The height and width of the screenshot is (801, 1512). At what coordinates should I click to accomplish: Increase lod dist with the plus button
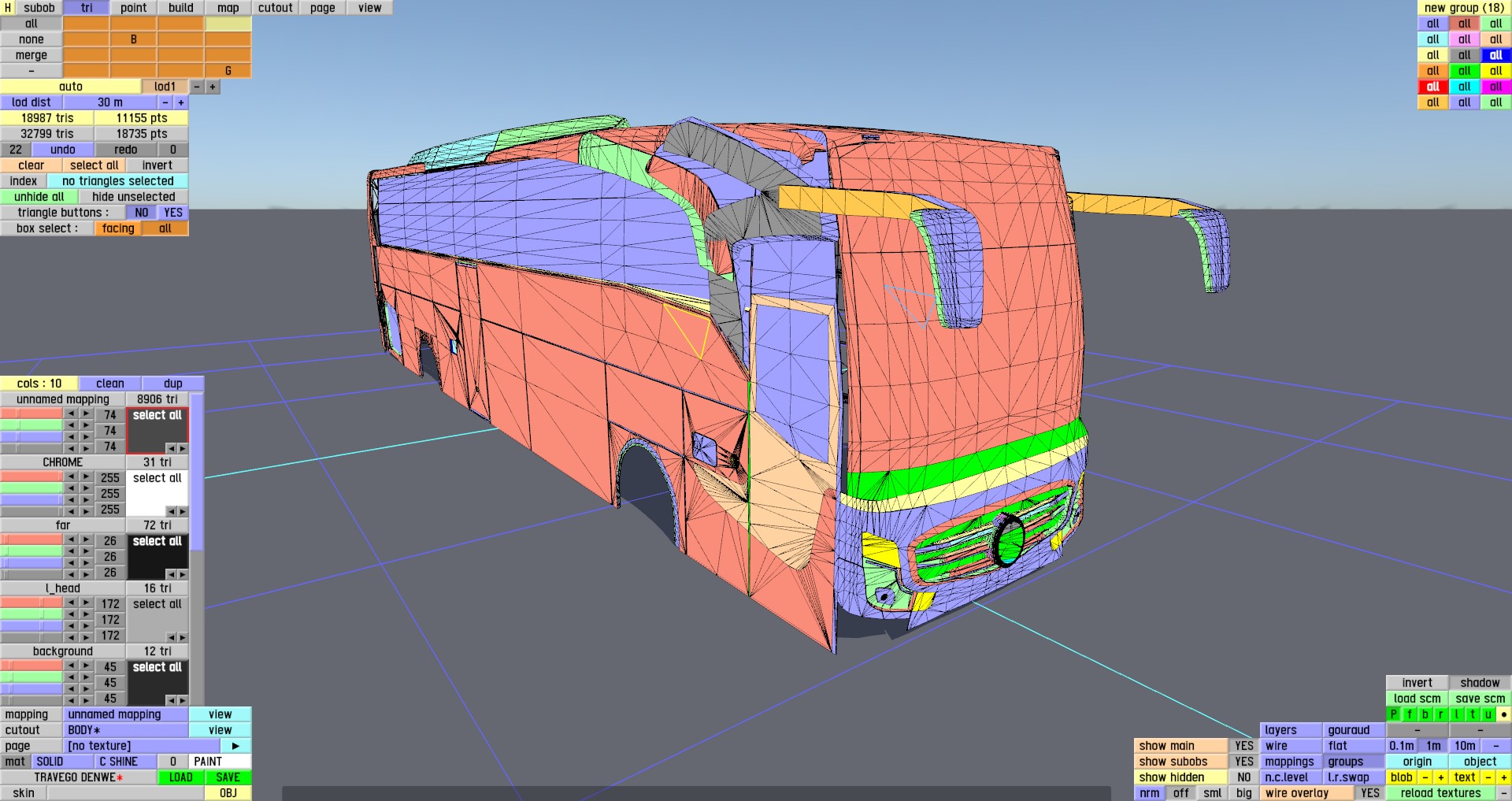click(x=181, y=102)
